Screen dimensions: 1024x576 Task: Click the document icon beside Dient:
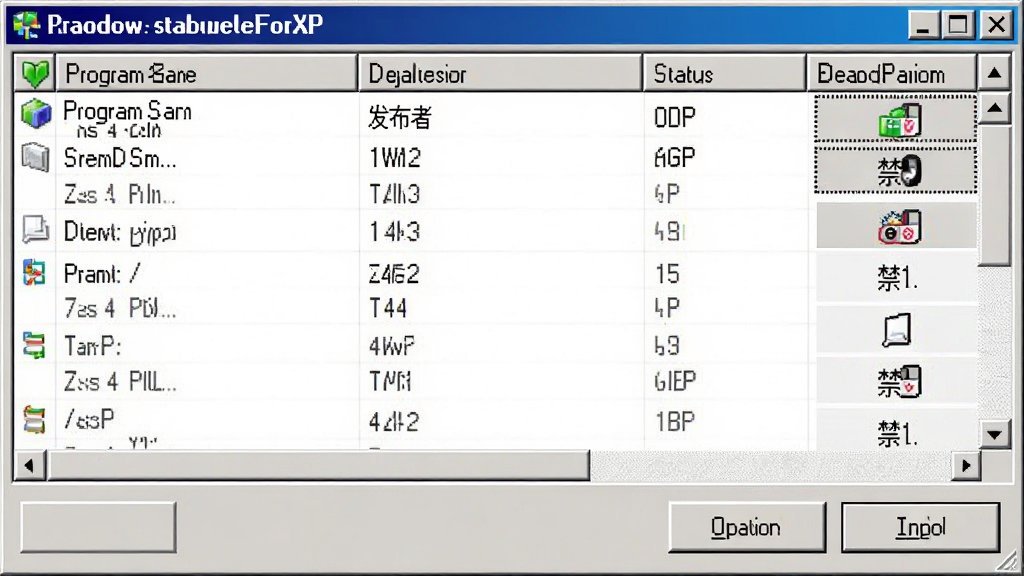35,229
